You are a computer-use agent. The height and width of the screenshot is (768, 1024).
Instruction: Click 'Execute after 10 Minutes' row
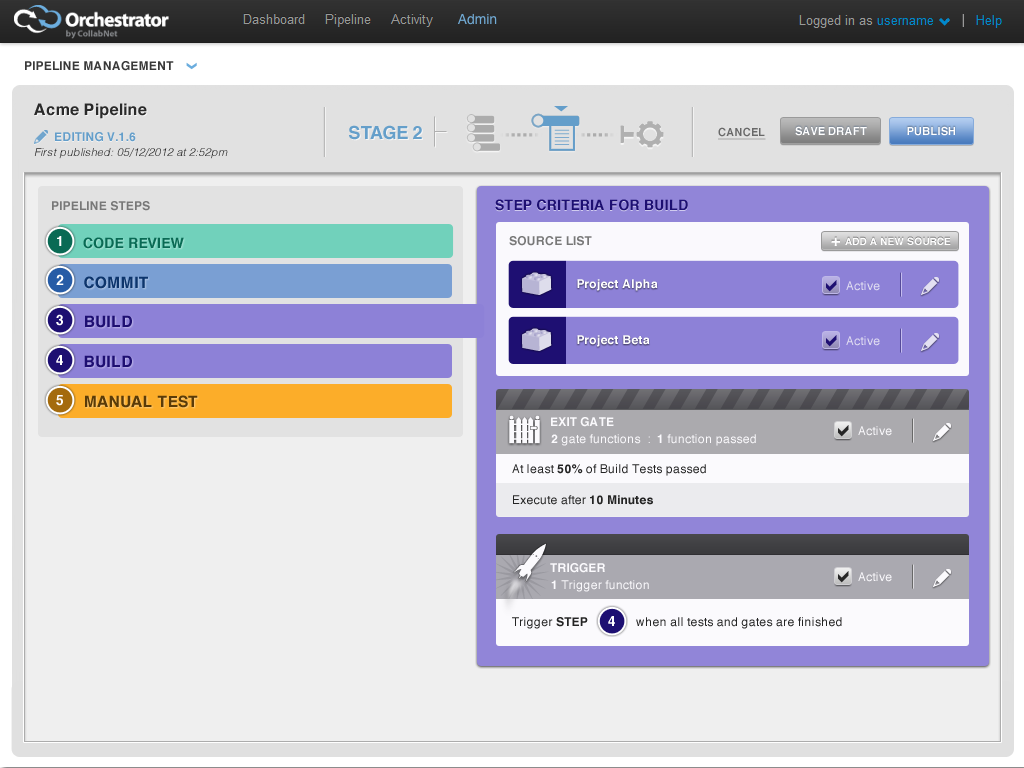pos(732,500)
